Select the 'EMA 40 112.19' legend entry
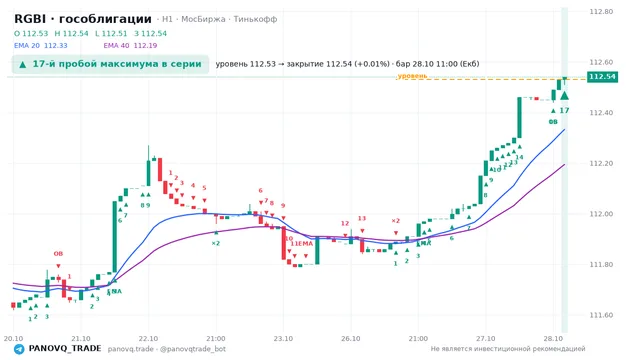640x360 pixels. [130, 45]
